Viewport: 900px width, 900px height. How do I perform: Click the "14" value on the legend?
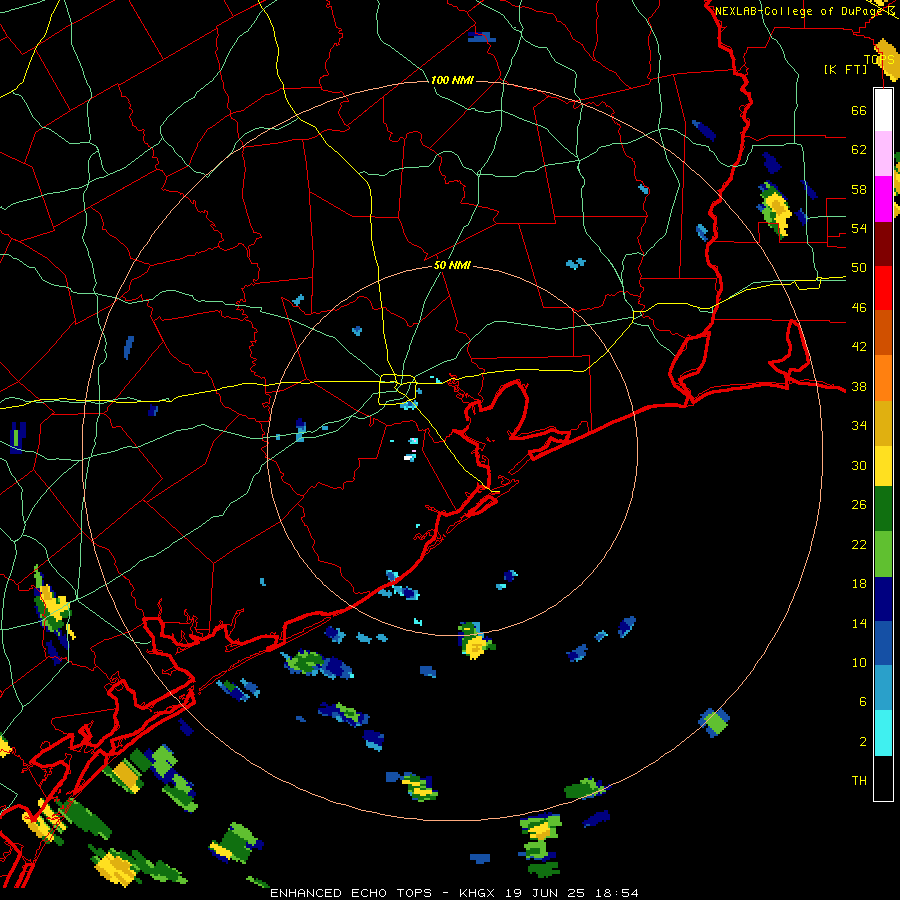(x=859, y=623)
